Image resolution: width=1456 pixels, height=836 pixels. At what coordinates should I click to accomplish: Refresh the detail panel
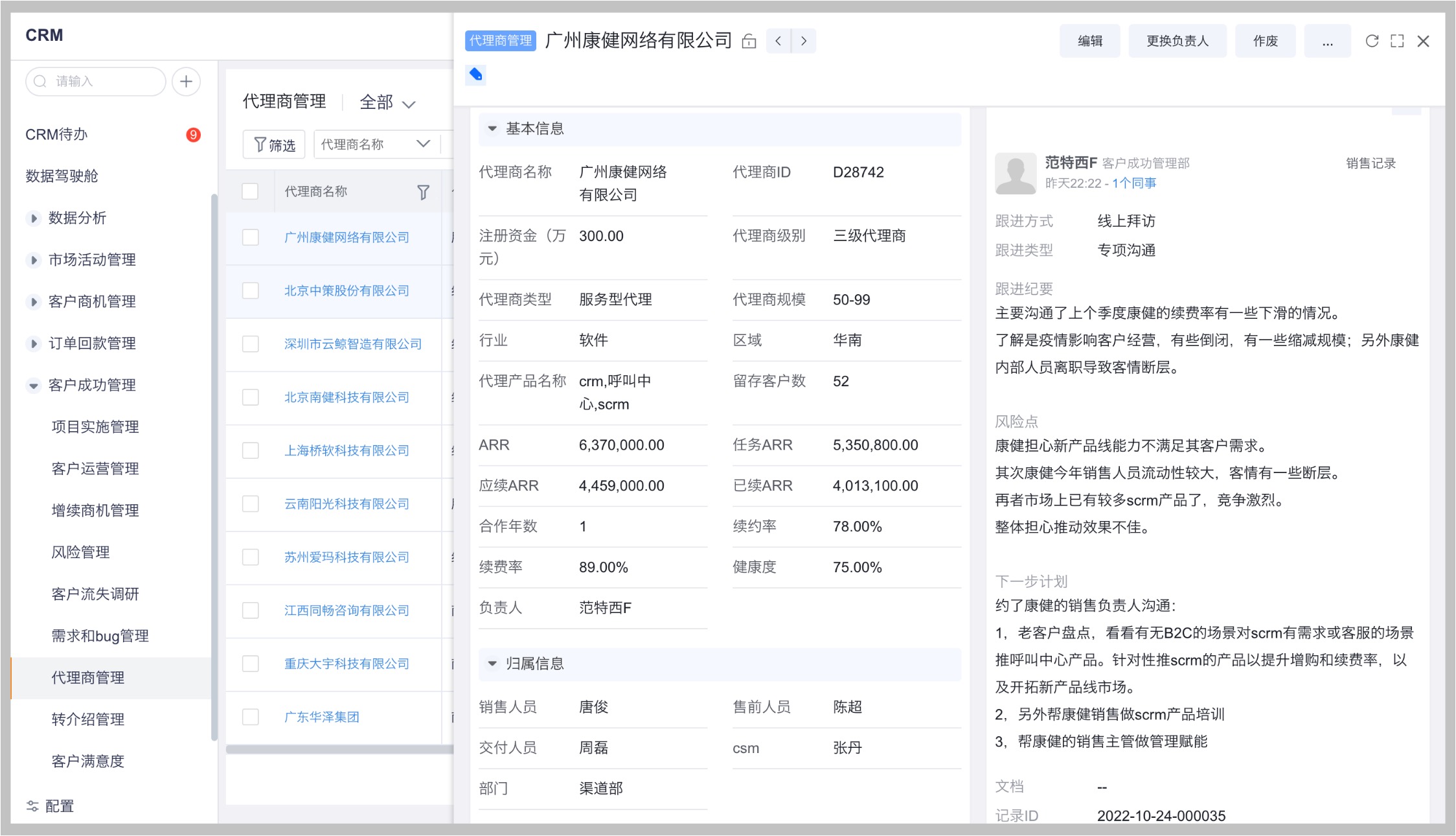pos(1372,41)
